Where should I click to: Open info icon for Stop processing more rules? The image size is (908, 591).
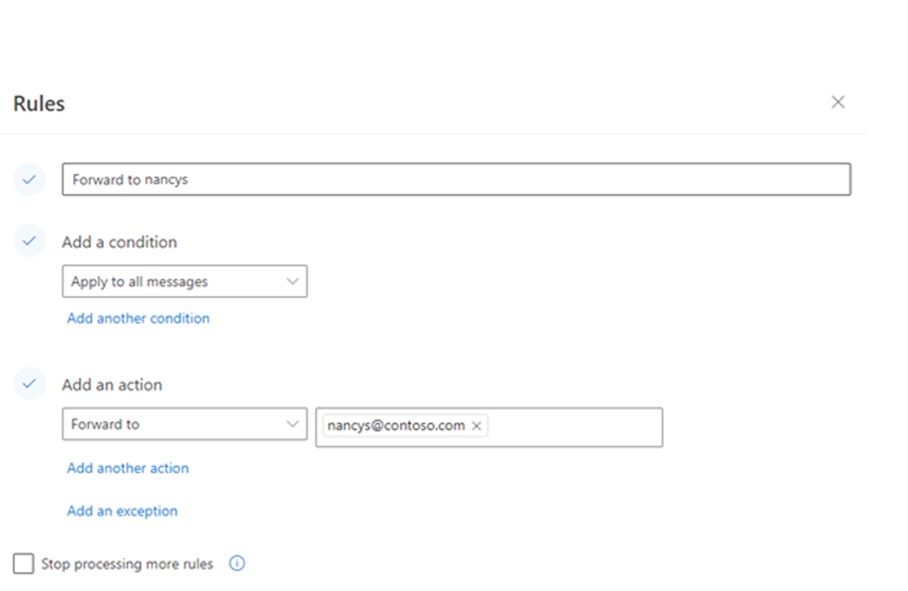point(237,564)
